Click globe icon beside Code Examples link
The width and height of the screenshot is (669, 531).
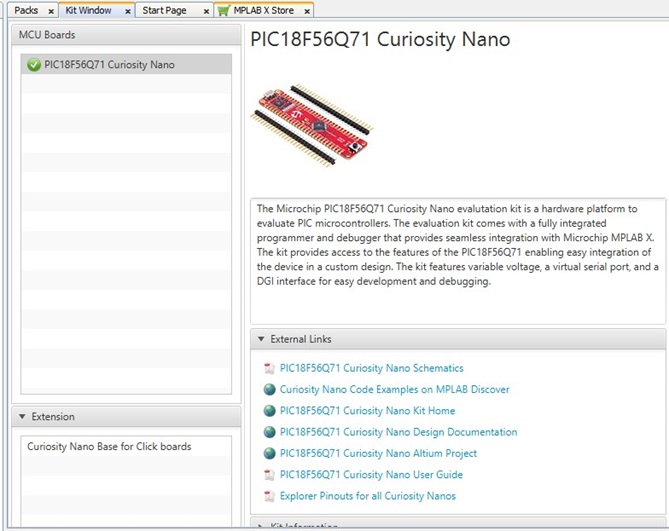pos(269,389)
